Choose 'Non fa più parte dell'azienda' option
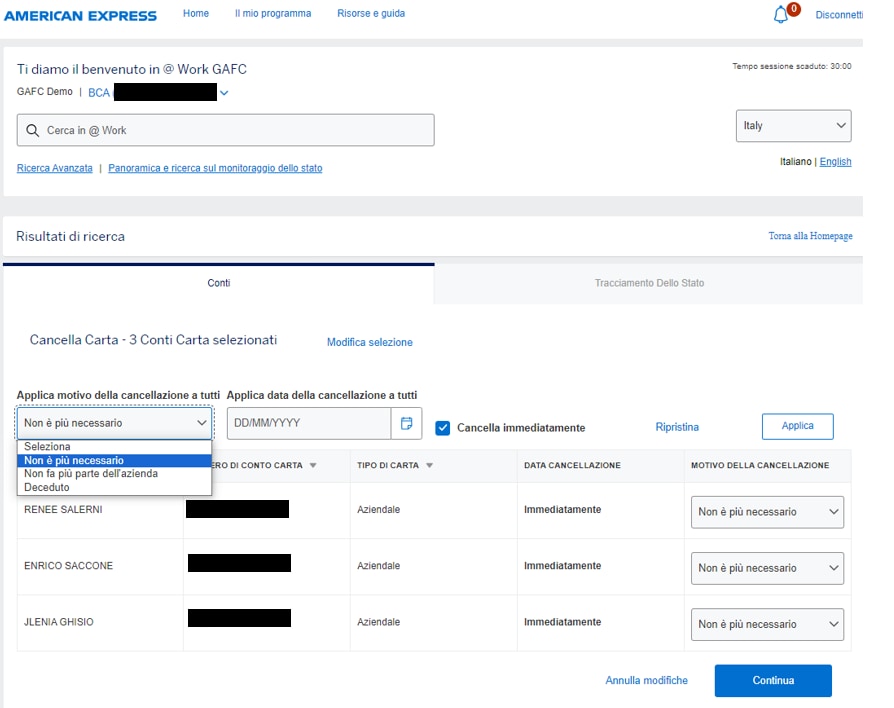This screenshot has width=894, height=708. (x=91, y=474)
